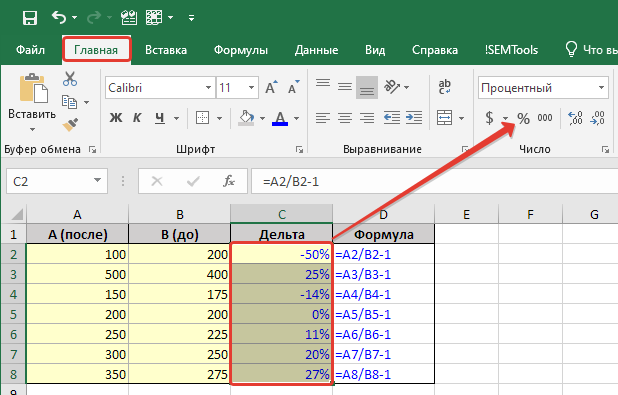618x395 pixels.
Task: Click the grayed-out Redo arrow
Action: [x=94, y=17]
